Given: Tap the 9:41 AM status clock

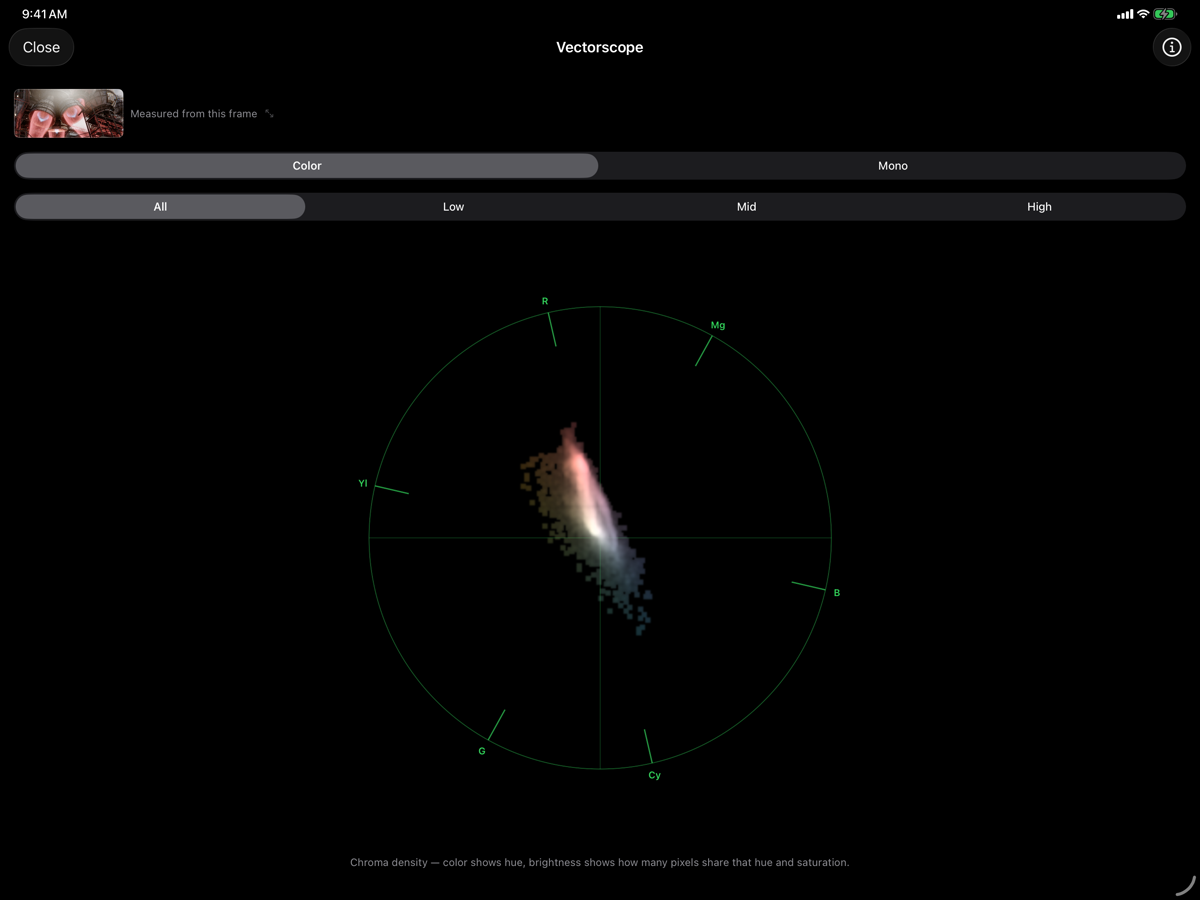Looking at the screenshot, I should tap(45, 15).
